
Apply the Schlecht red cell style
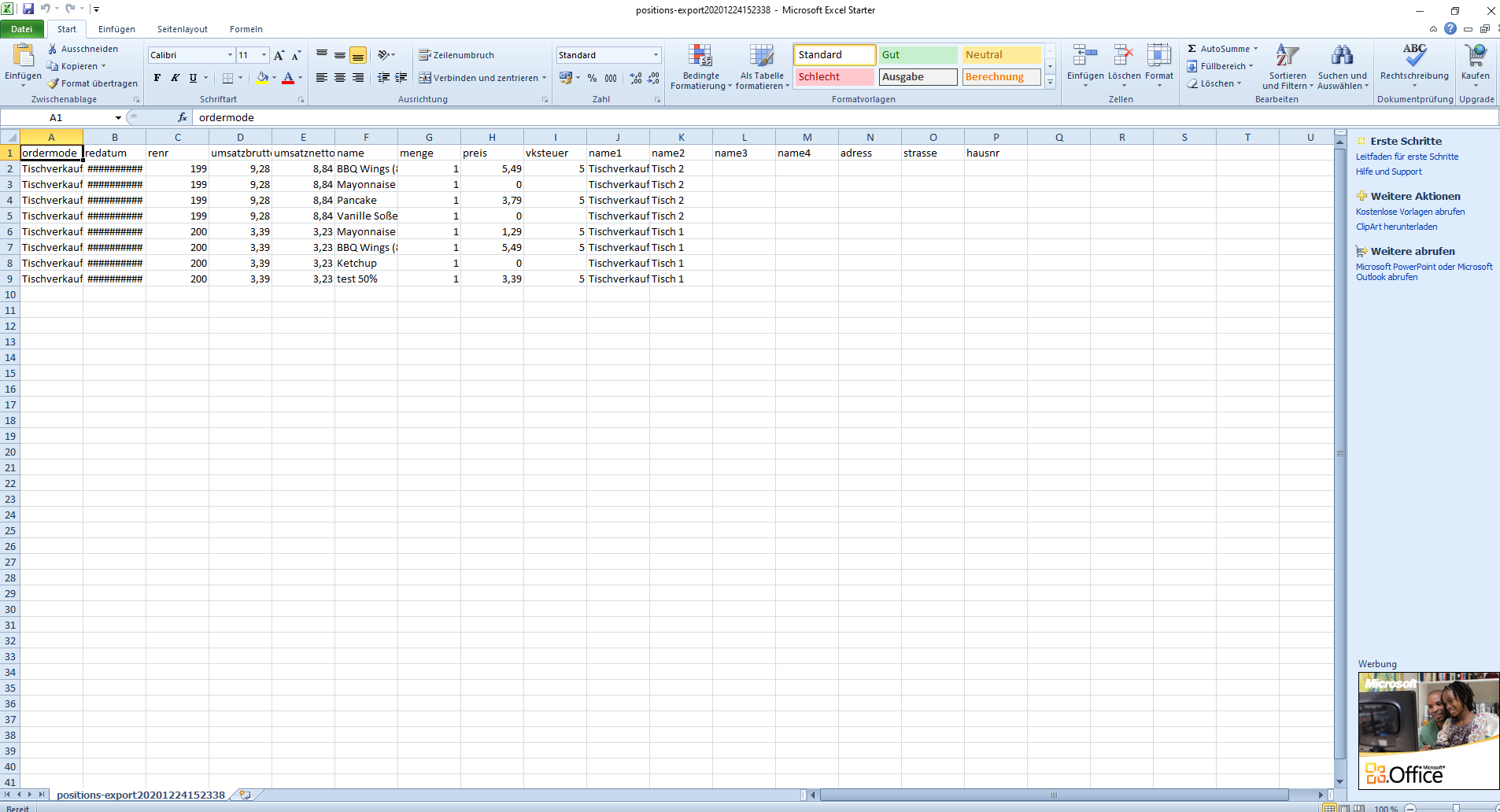833,77
